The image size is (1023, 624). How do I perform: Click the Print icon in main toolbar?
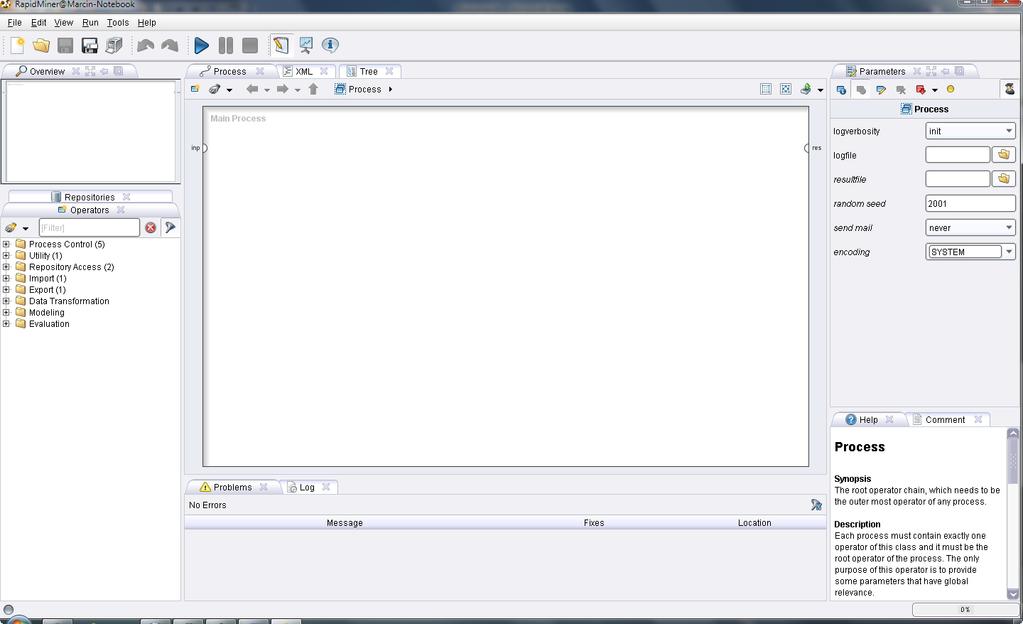(114, 45)
